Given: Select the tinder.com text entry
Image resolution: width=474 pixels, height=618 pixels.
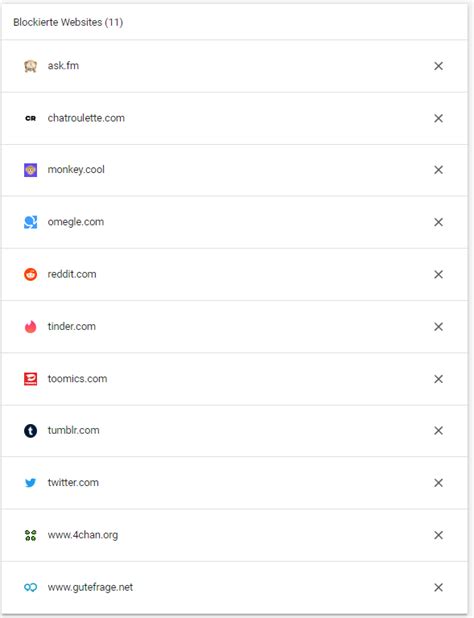Looking at the screenshot, I should coord(71,326).
